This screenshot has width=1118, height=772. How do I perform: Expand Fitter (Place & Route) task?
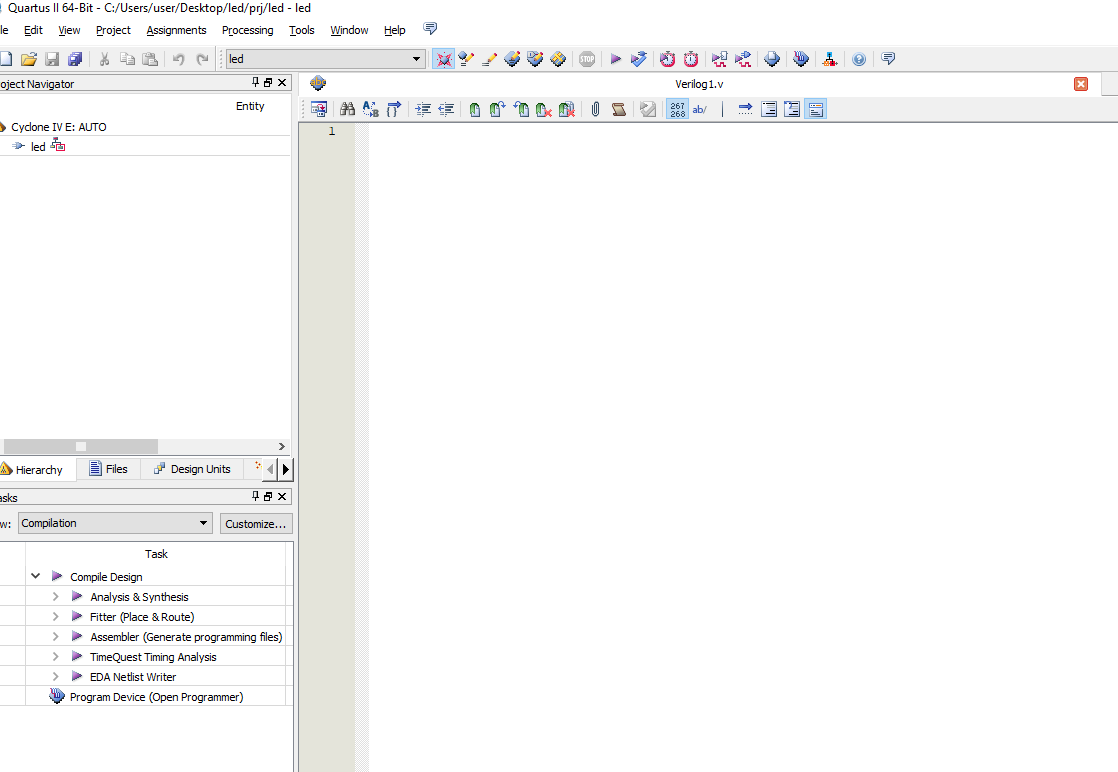pos(56,616)
